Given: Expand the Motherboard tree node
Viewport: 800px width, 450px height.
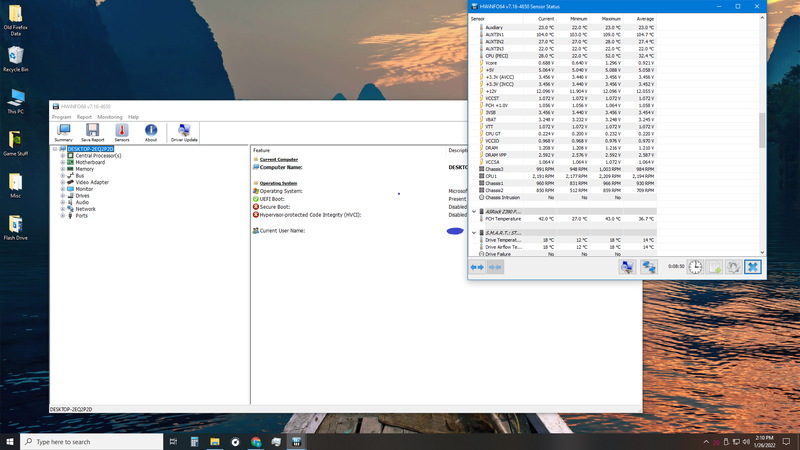Looking at the screenshot, I should coord(63,162).
